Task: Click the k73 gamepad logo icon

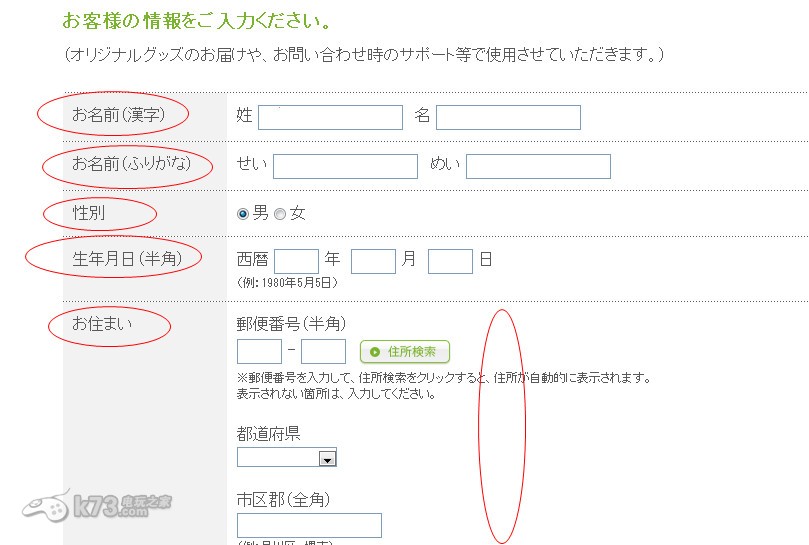Action: tap(45, 505)
